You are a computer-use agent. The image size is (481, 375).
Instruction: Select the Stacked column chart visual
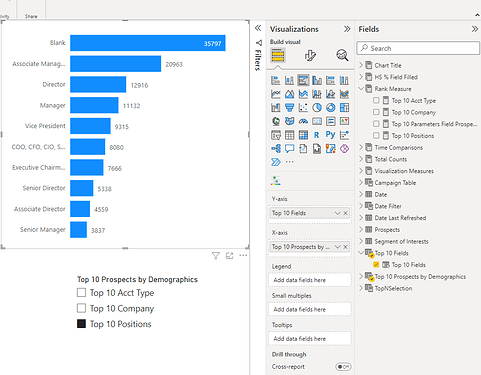point(289,80)
